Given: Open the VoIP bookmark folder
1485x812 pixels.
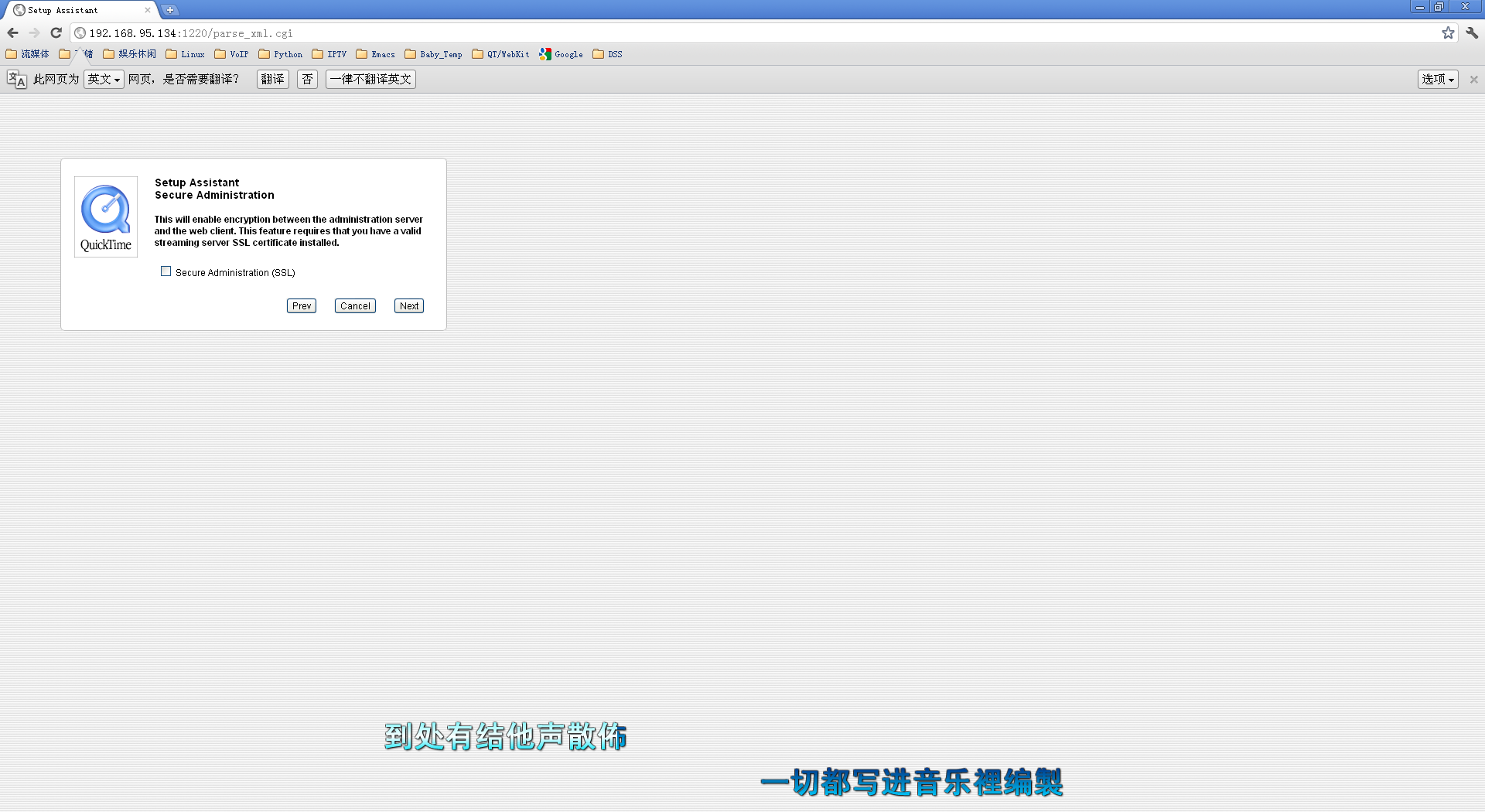Looking at the screenshot, I should click(x=231, y=54).
